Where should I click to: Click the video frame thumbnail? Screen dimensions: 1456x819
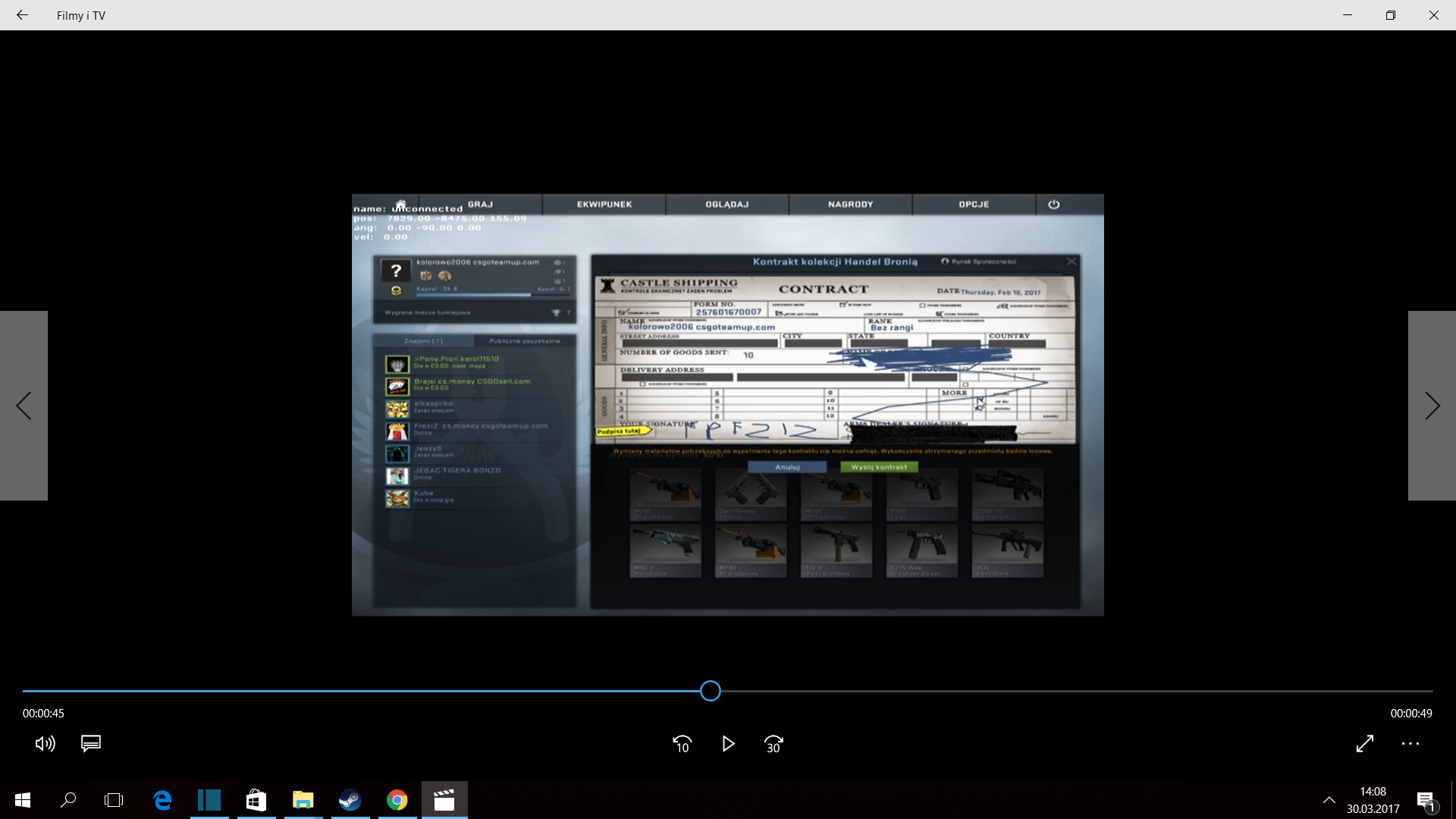727,405
